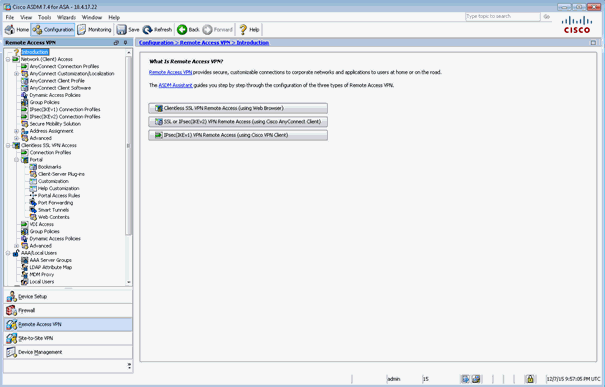Click Clientless SSL VPN Remote Access button
The height and width of the screenshot is (387, 605).
[238, 108]
